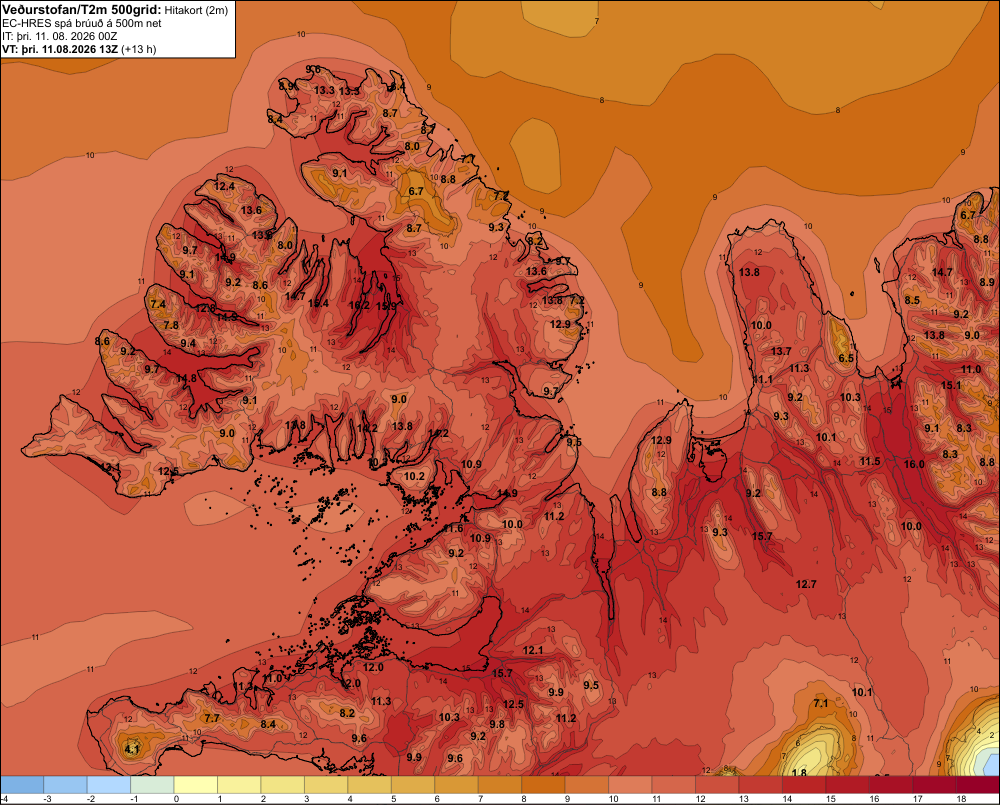This screenshot has height=805, width=1000.
Task: Click the Veðurstofan/T2m 500grid title text
Action: pyautogui.click(x=81, y=10)
